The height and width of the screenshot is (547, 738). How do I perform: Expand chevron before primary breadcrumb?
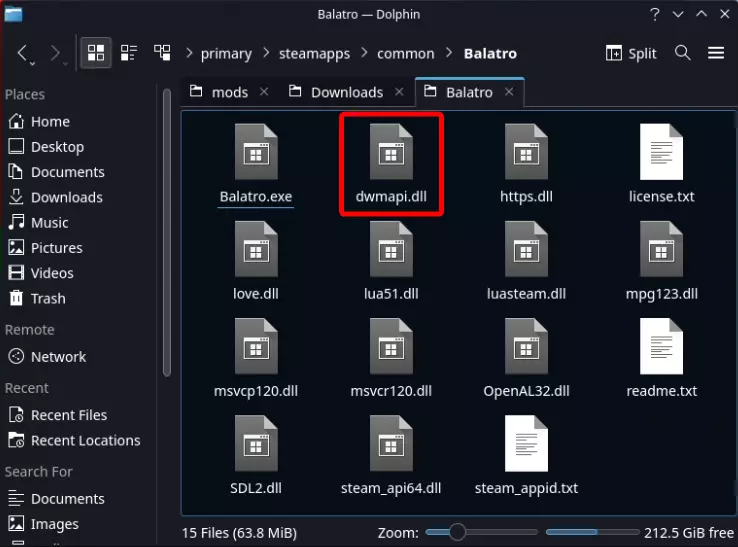(189, 53)
